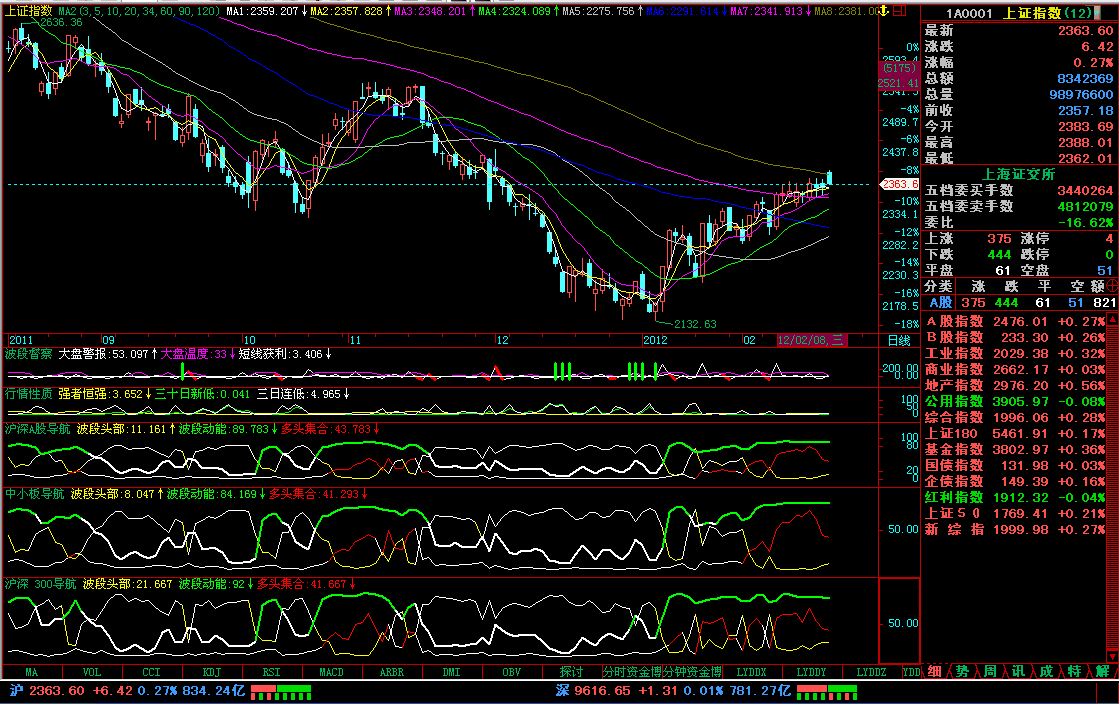Select the 上证50 row
The height and width of the screenshot is (704, 1119).
pyautogui.click(x=1014, y=513)
